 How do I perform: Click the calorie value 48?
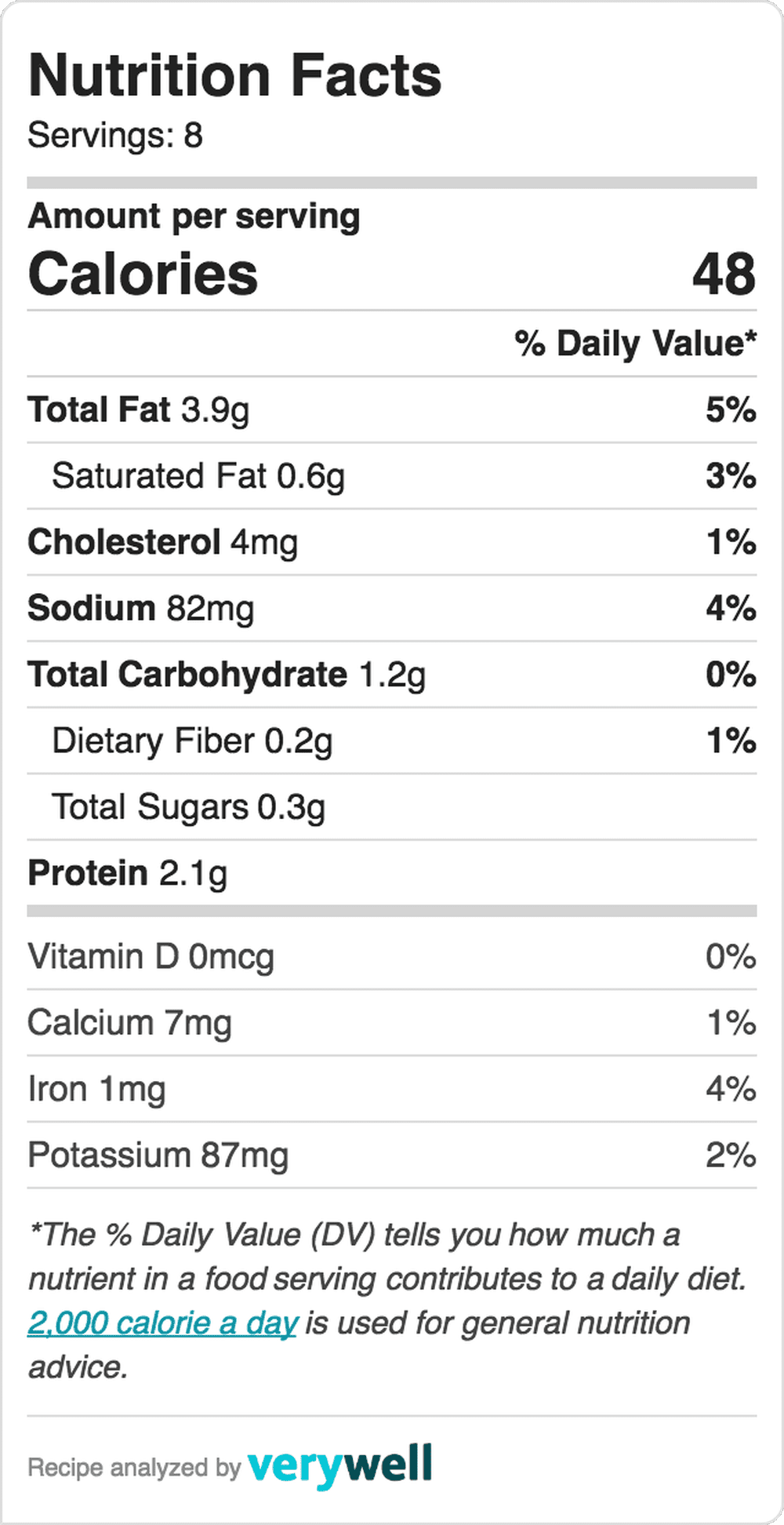(724, 274)
